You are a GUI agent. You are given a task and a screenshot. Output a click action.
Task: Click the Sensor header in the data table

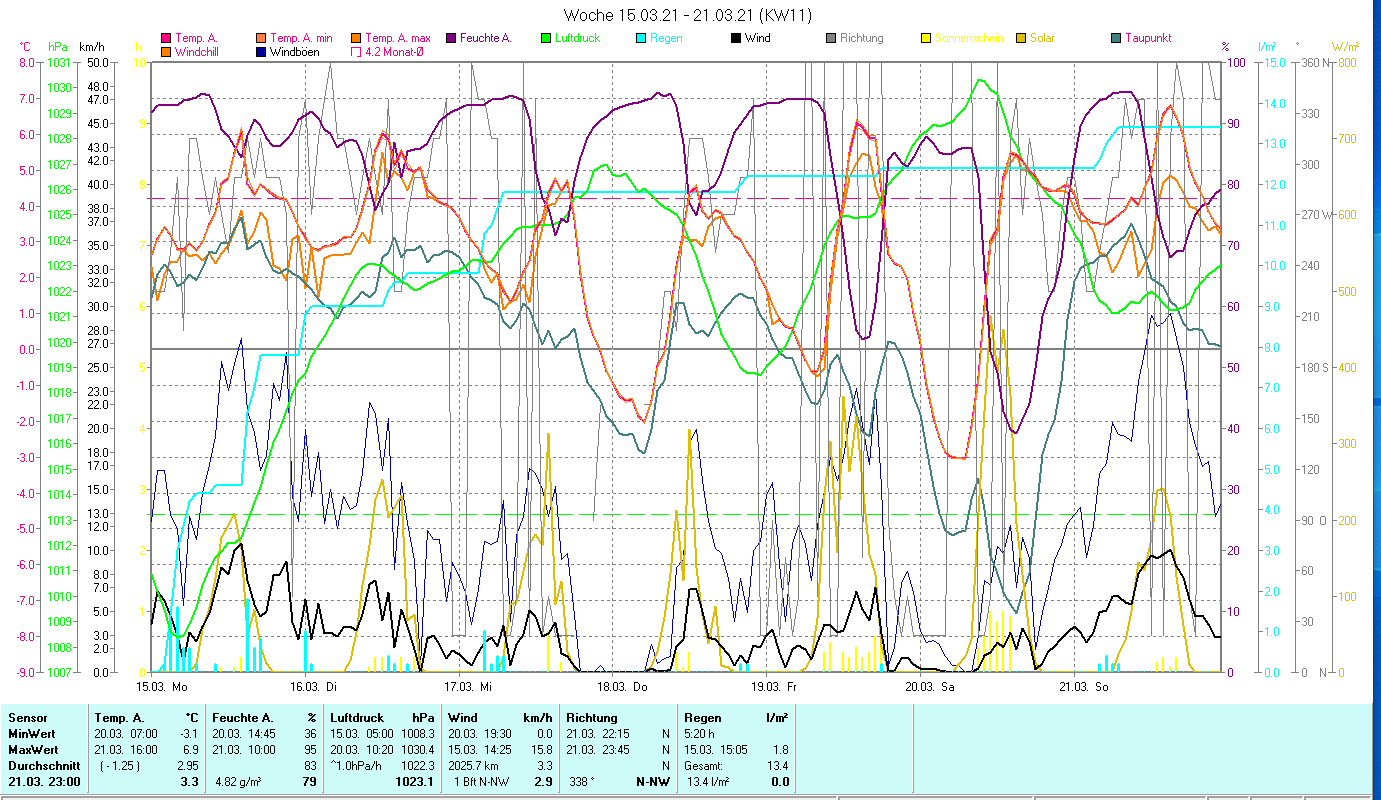pos(27,717)
